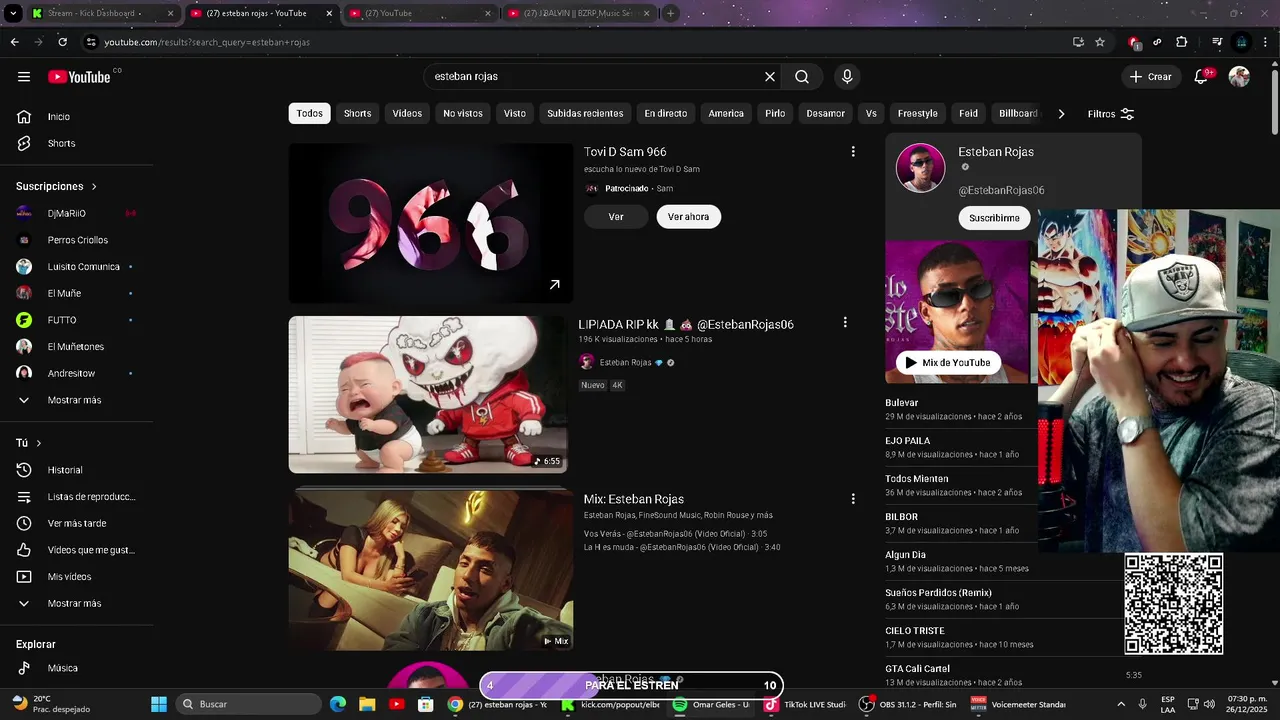Expand Mostrar más under Tú section

point(76,604)
